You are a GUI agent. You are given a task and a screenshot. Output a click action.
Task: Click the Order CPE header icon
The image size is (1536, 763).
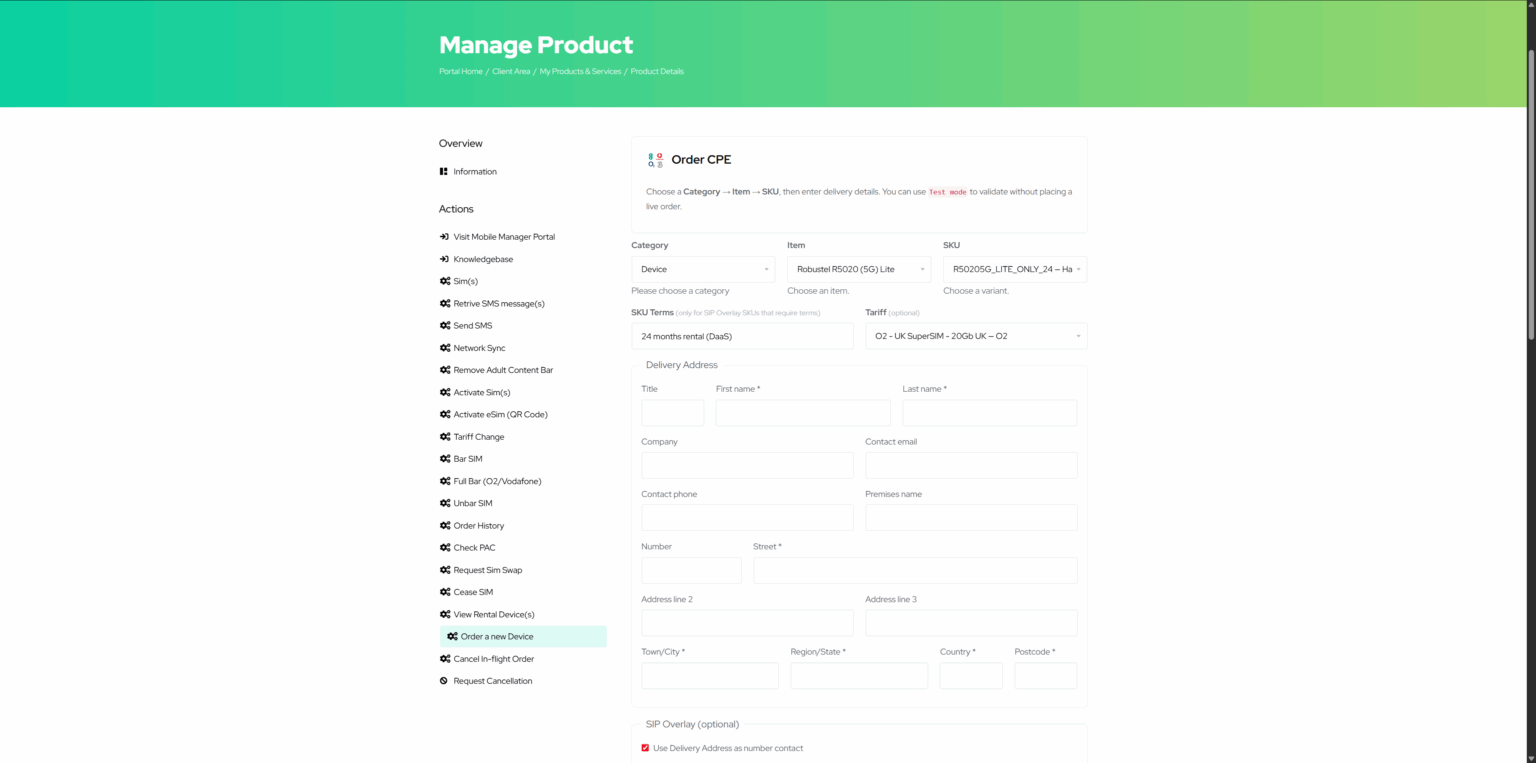pyautogui.click(x=656, y=159)
